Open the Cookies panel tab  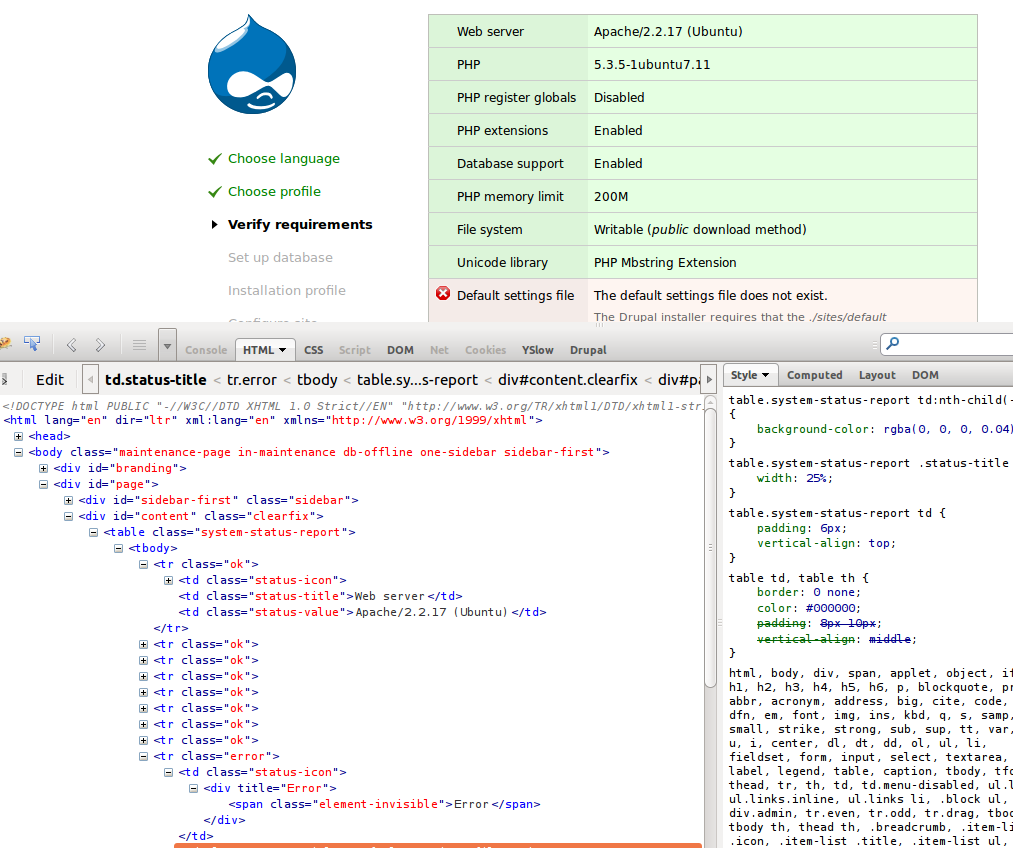click(x=485, y=350)
